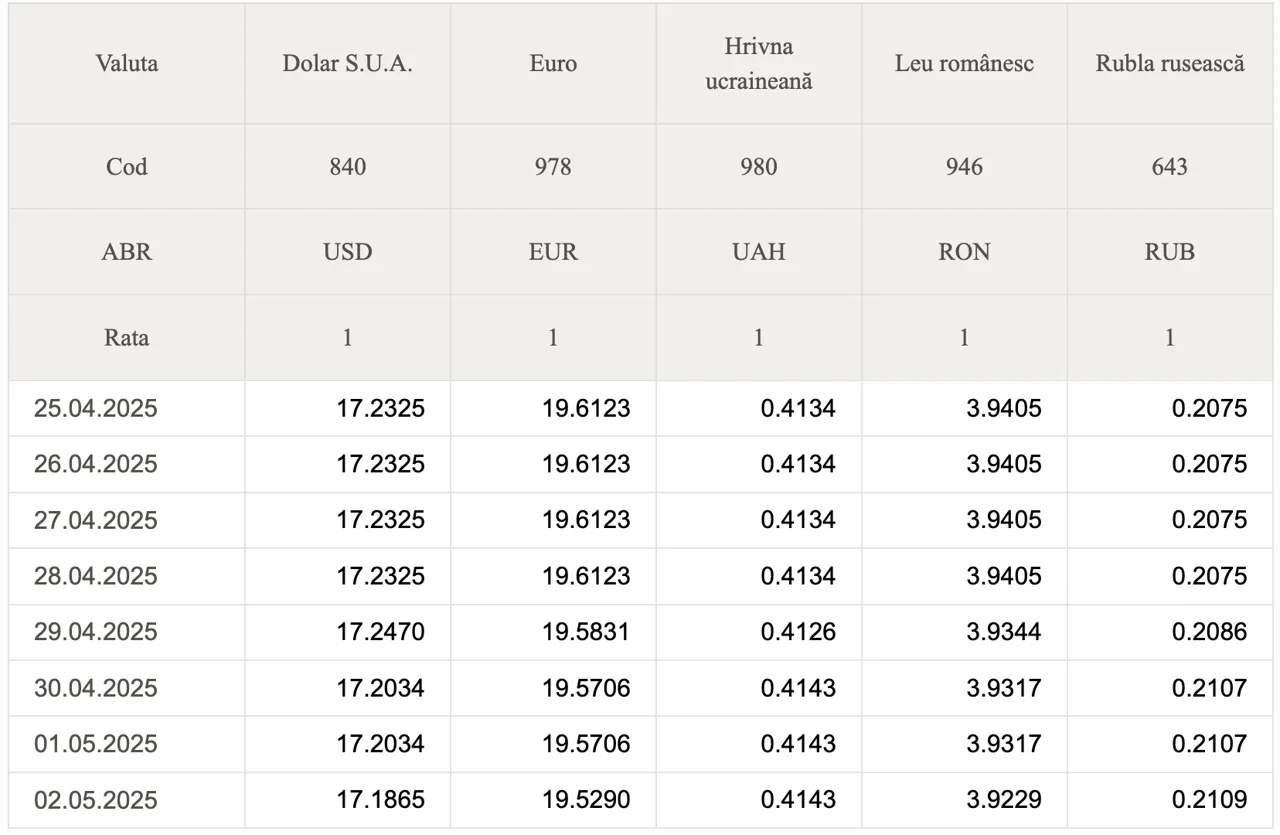Click the date 25.04.2025 row

click(x=641, y=408)
